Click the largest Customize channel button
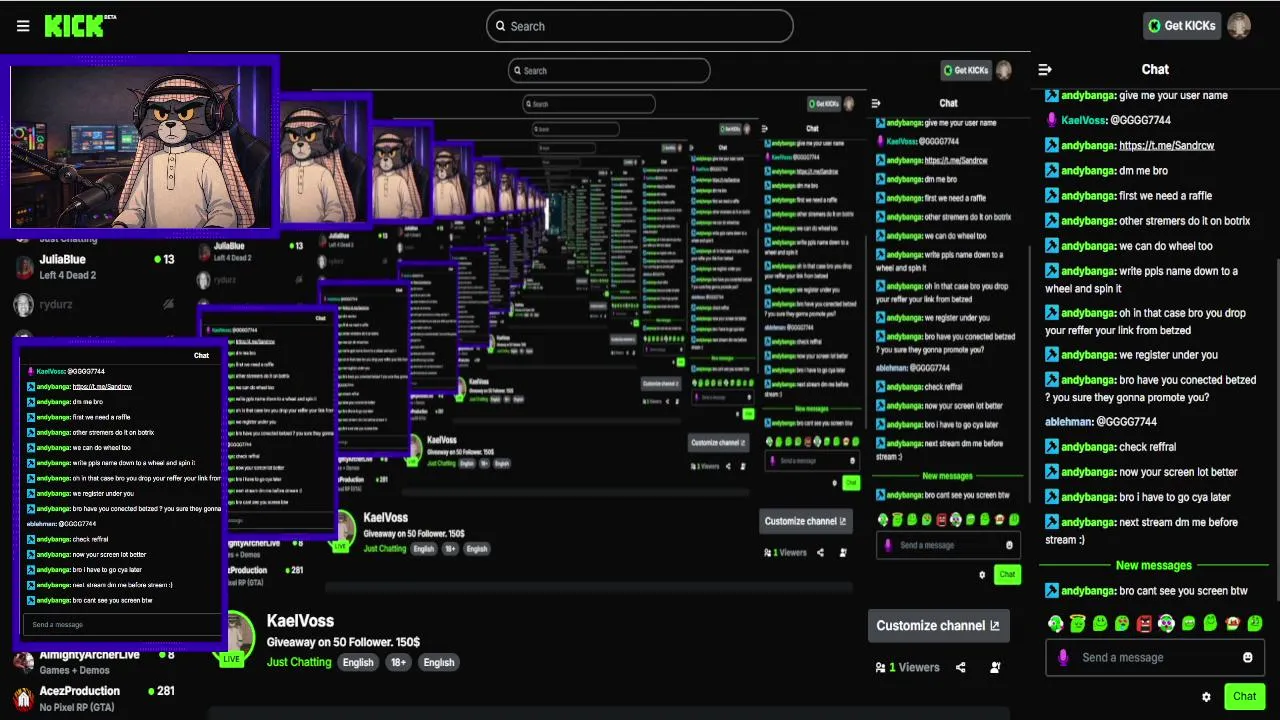This screenshot has width=1280, height=720. click(x=938, y=626)
